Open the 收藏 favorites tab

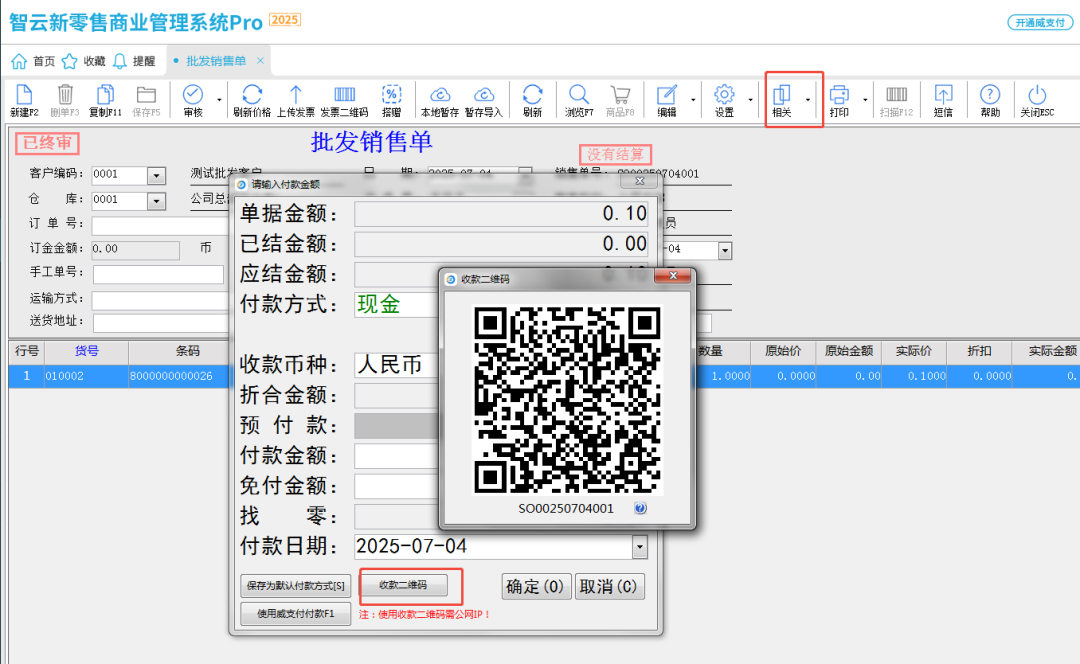(83, 61)
